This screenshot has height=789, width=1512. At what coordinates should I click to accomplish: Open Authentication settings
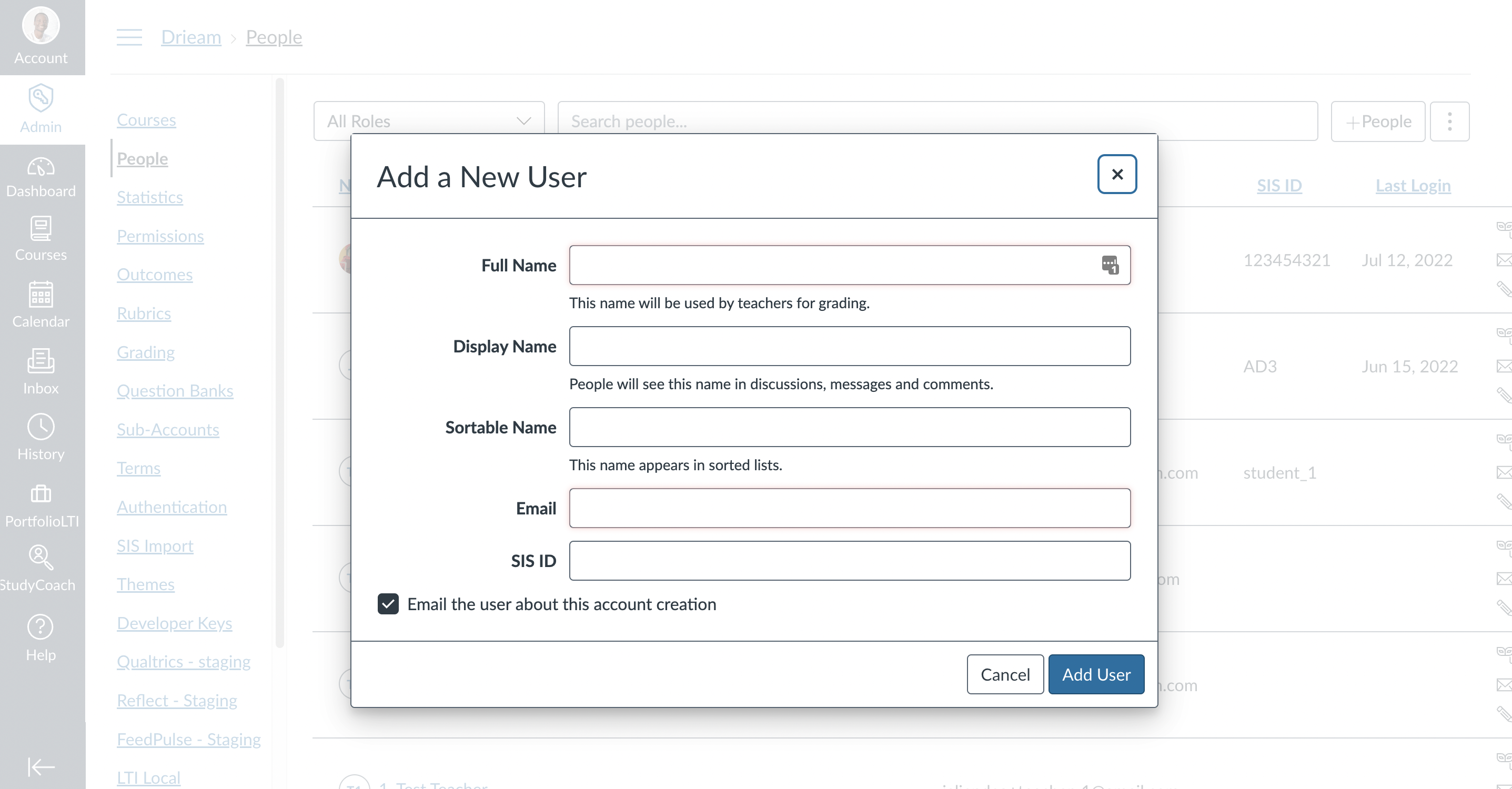pos(172,507)
